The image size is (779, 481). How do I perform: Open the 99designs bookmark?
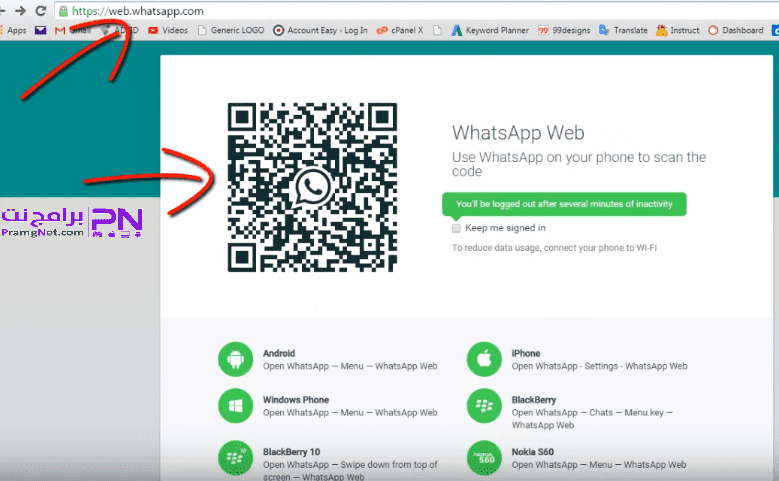tap(564, 30)
